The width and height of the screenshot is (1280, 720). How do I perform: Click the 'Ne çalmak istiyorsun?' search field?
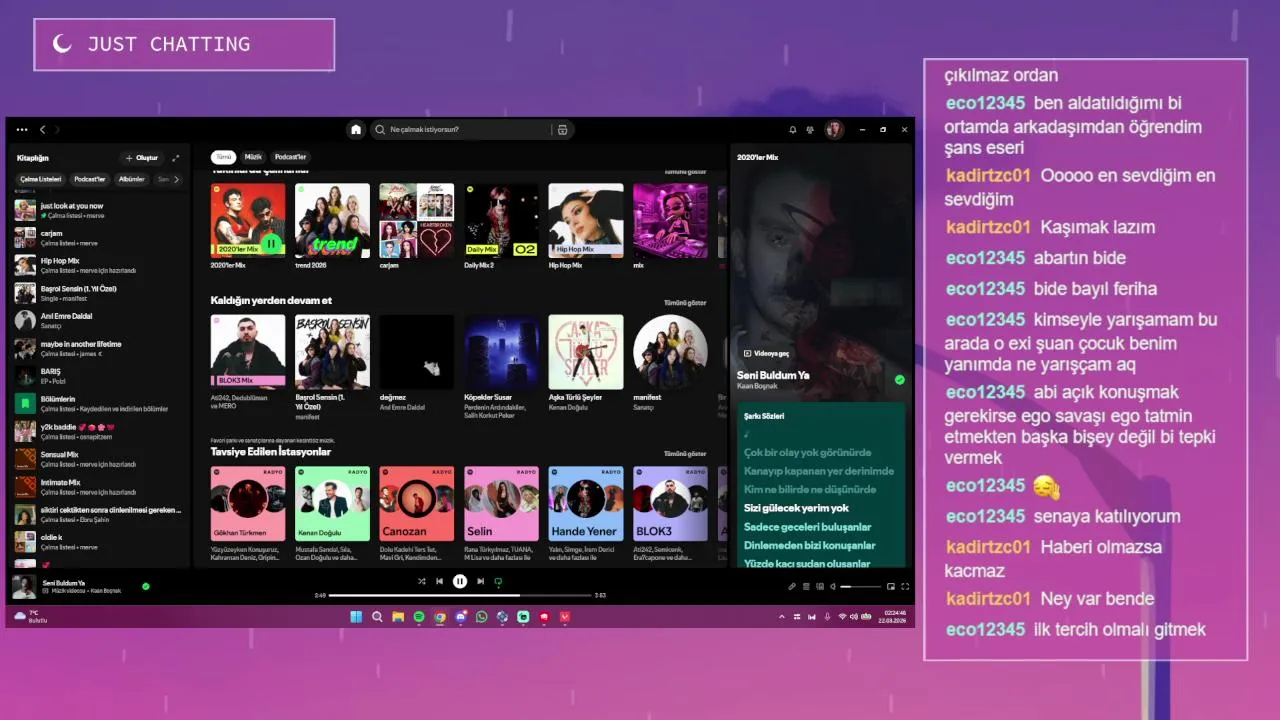(460, 130)
